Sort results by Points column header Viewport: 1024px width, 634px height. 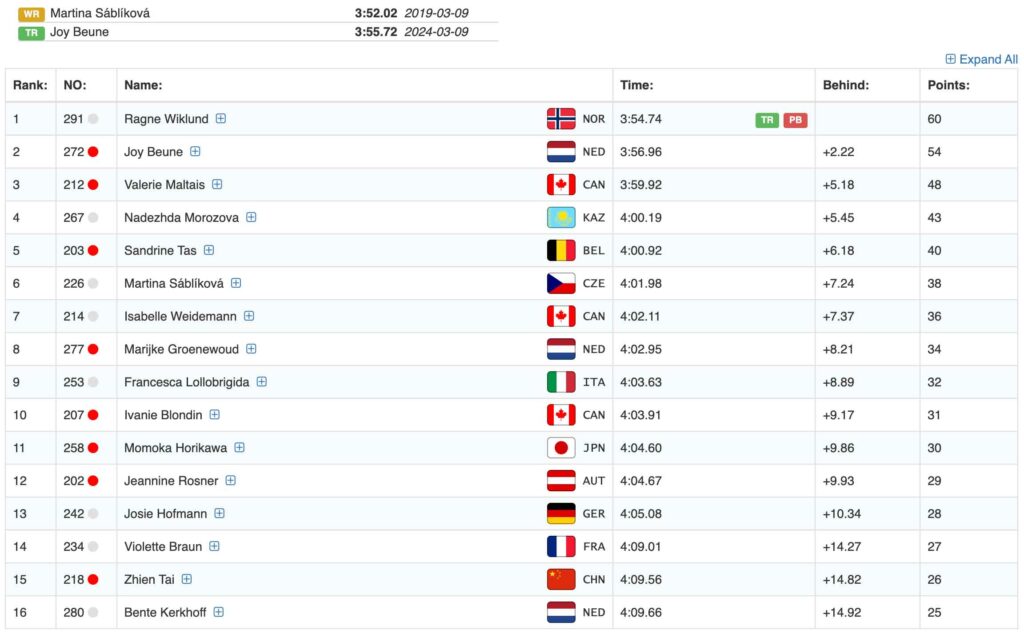[948, 85]
